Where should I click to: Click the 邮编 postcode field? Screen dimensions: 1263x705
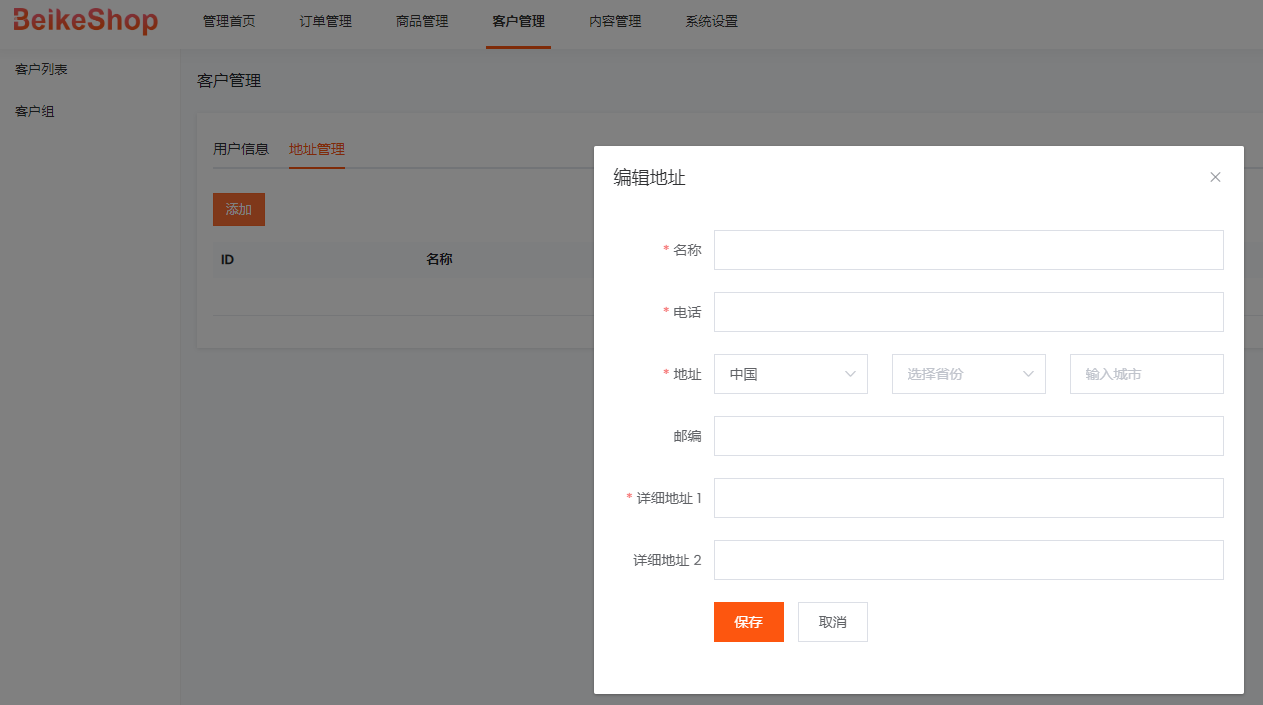(x=969, y=436)
